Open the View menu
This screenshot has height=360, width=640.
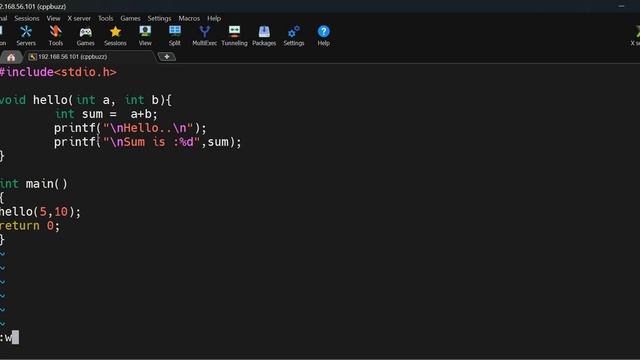click(53, 18)
